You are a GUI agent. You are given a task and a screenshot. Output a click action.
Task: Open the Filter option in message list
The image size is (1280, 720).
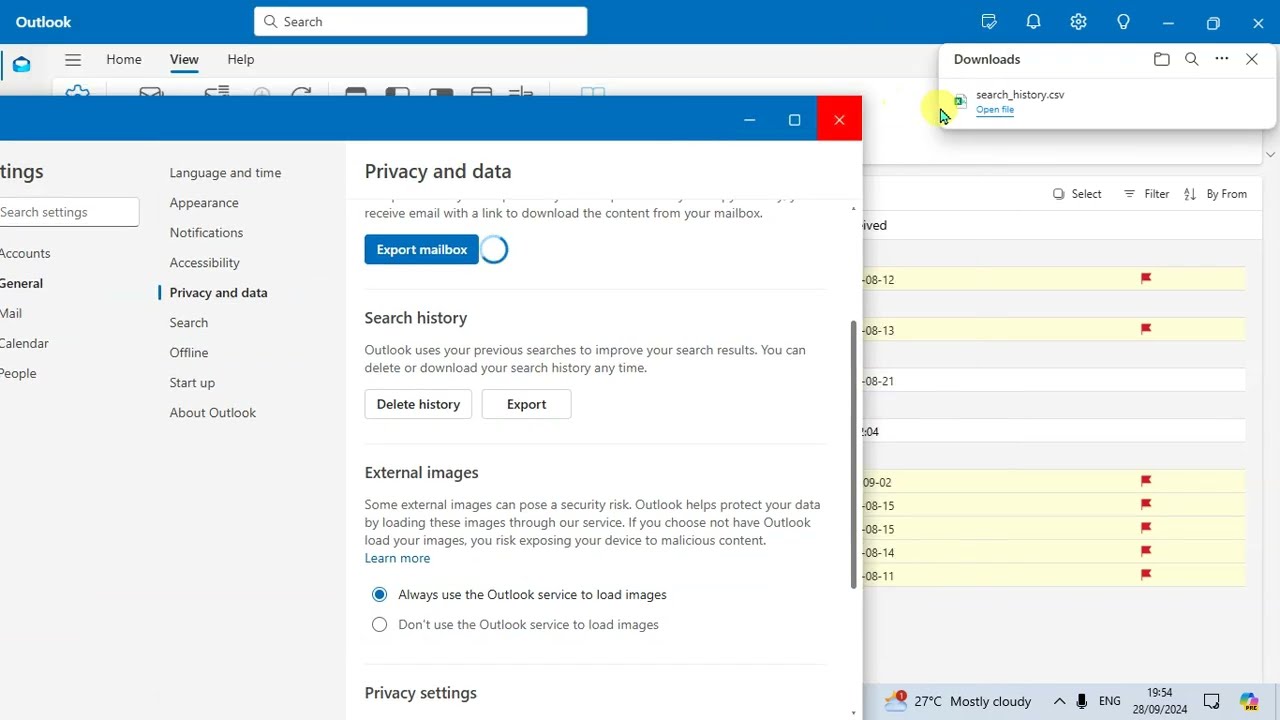point(1146,194)
